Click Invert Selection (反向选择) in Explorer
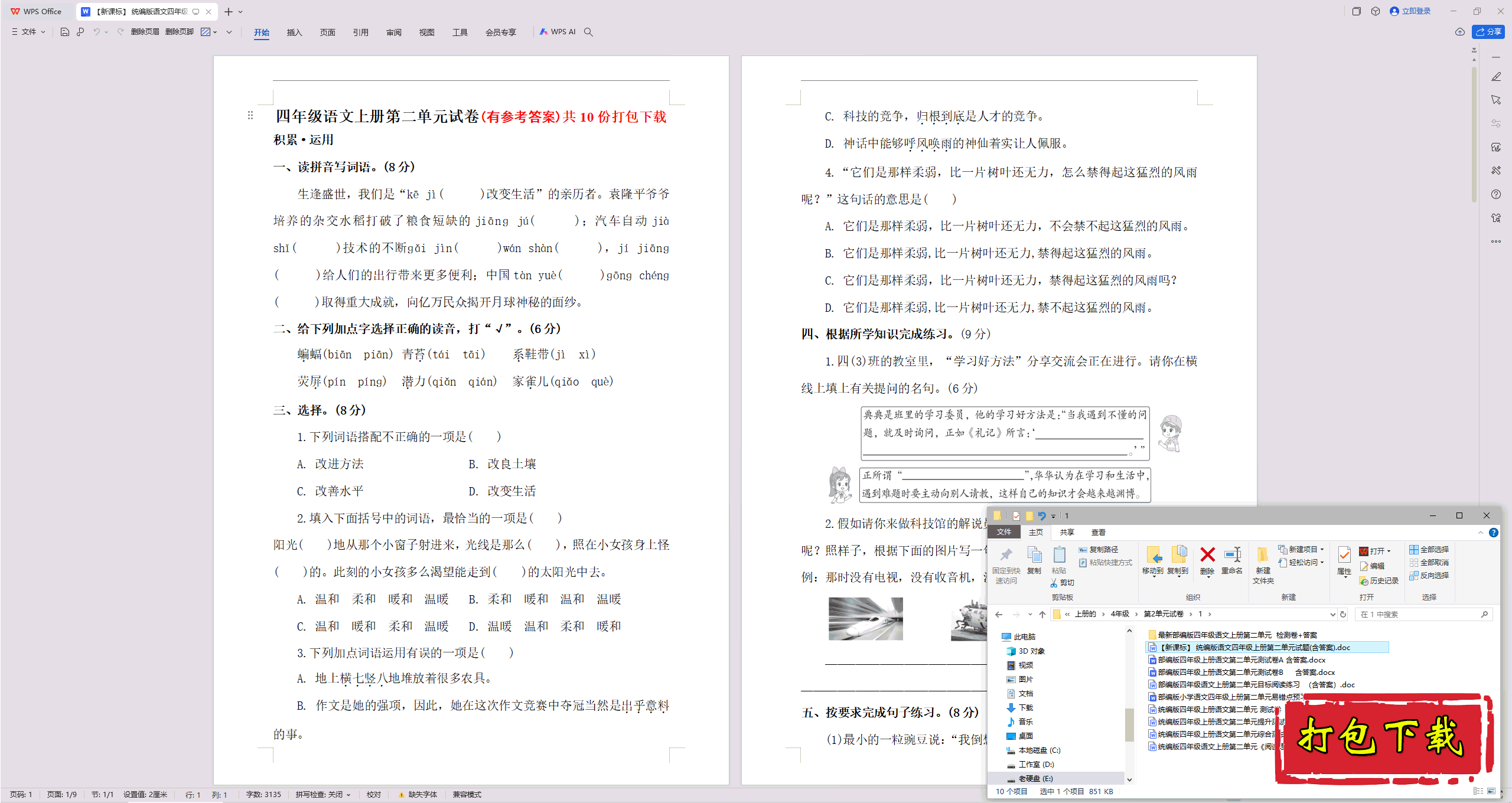The image size is (1512, 803). coord(1429,575)
